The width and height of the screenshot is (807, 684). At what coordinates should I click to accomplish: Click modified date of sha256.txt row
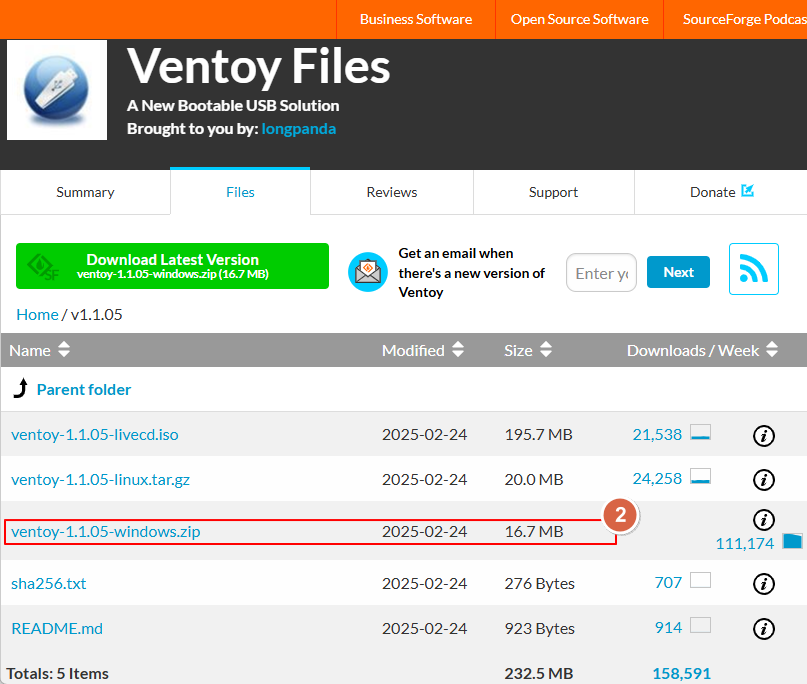(424, 584)
